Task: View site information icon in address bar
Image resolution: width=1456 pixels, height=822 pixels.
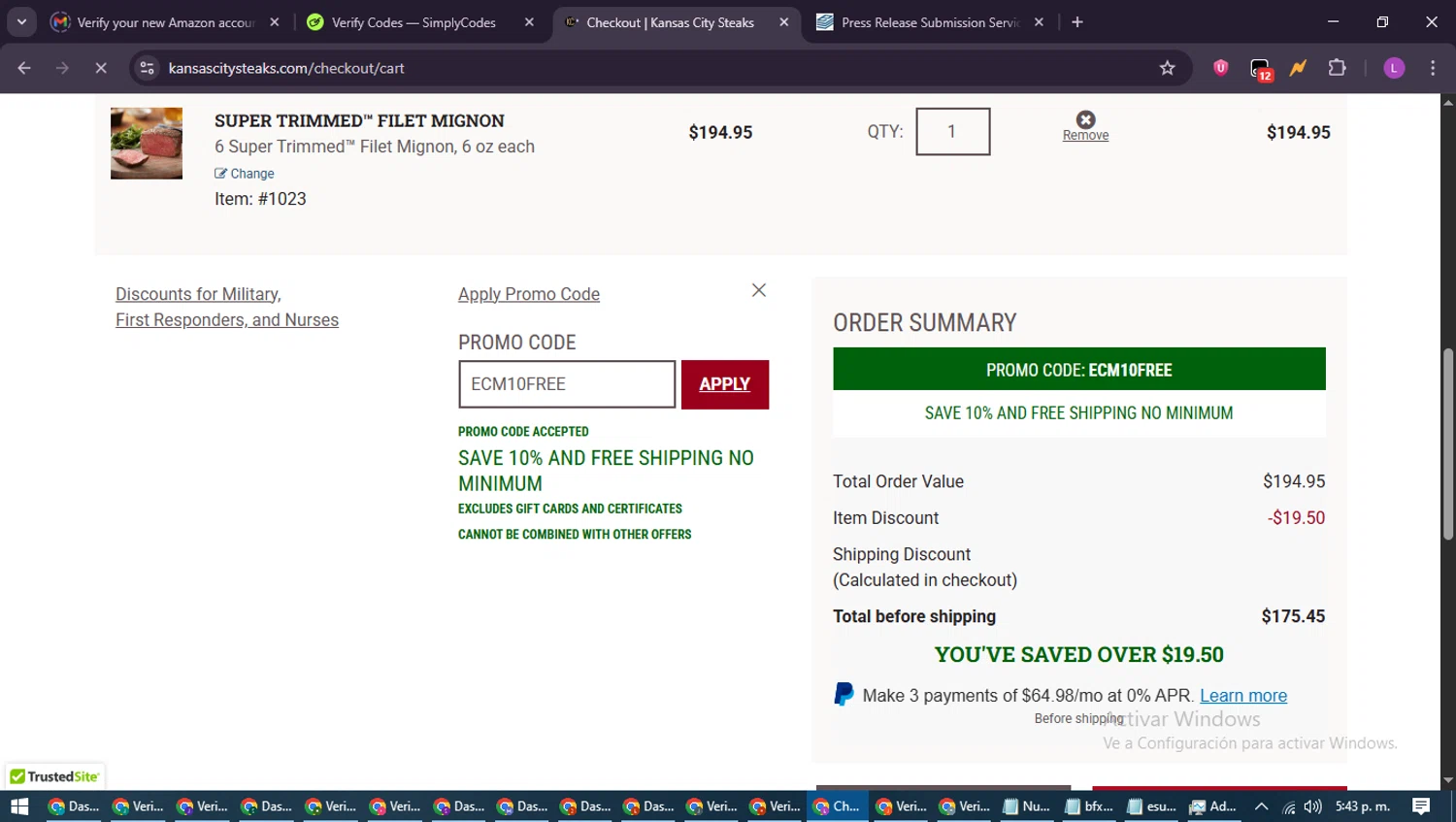Action: [148, 68]
